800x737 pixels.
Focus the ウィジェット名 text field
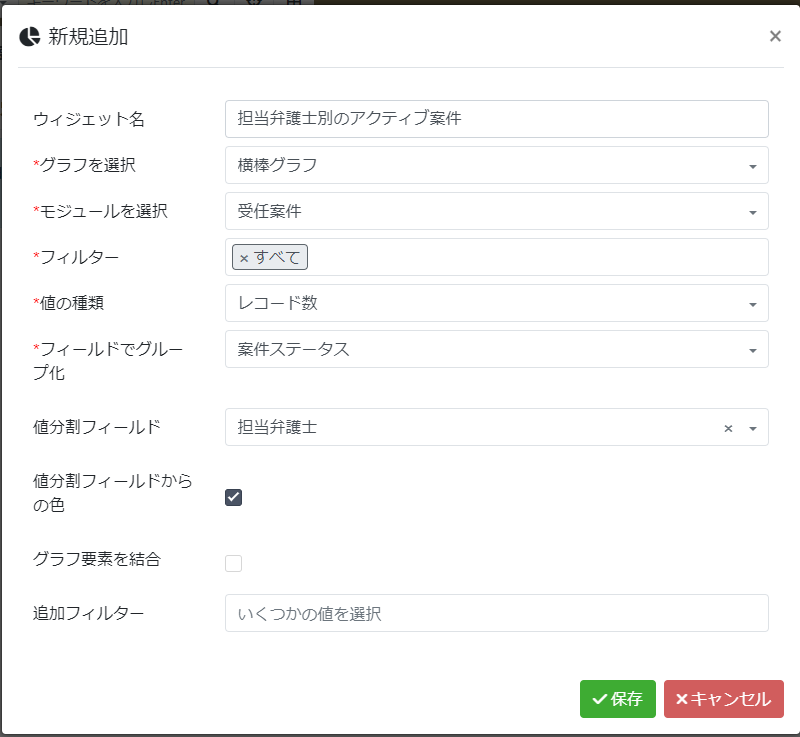[x=496, y=118]
